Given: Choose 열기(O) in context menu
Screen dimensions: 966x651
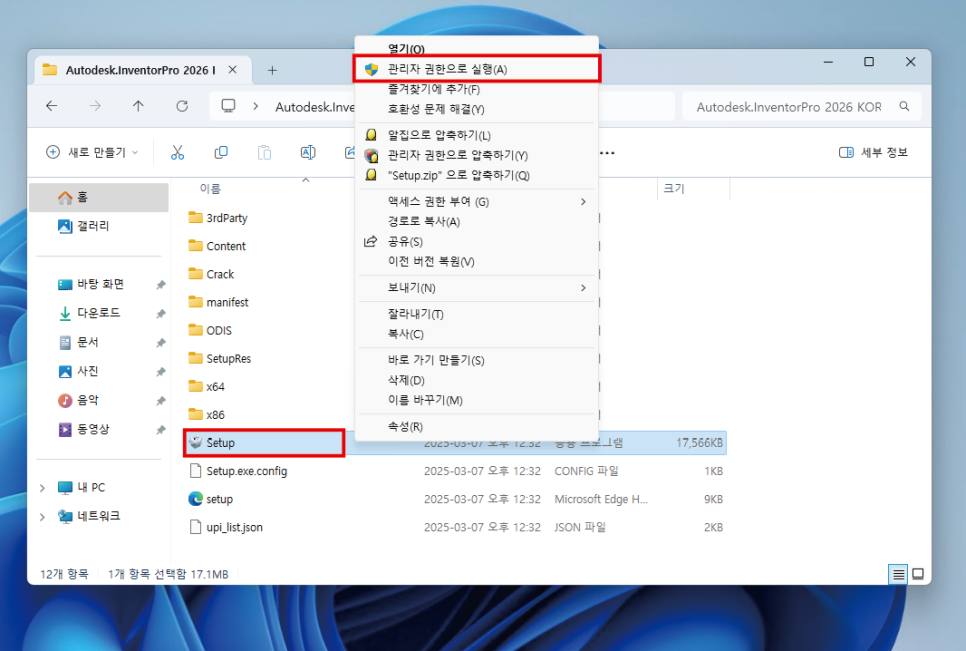Looking at the screenshot, I should [x=477, y=49].
